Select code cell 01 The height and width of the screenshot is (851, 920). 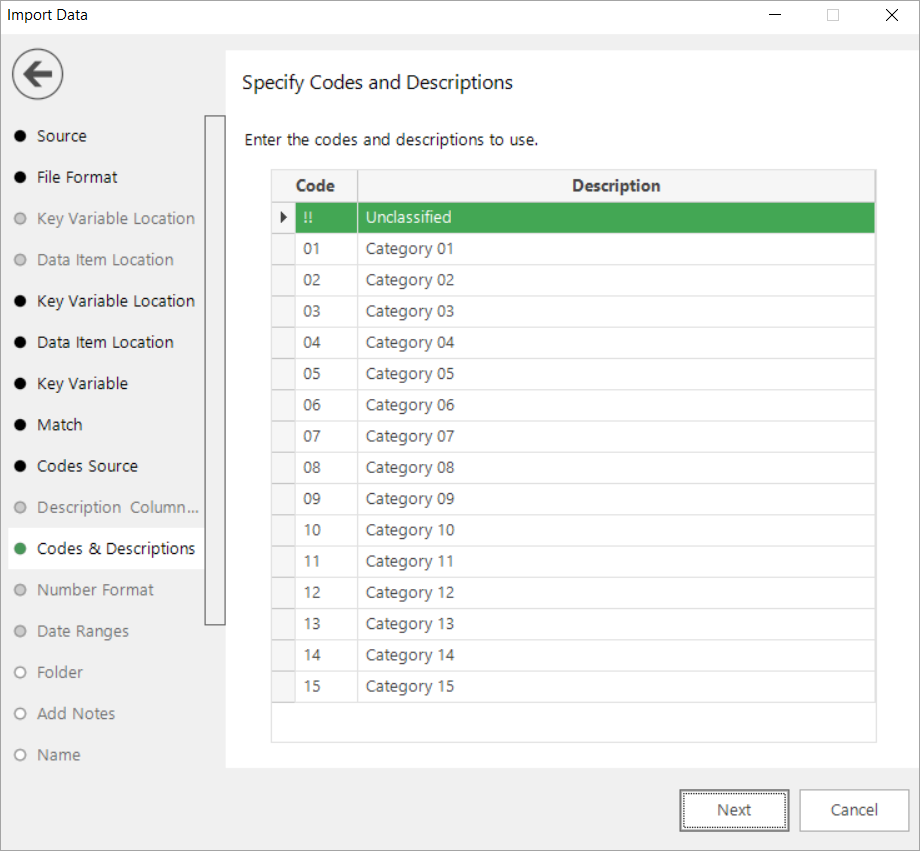(326, 249)
